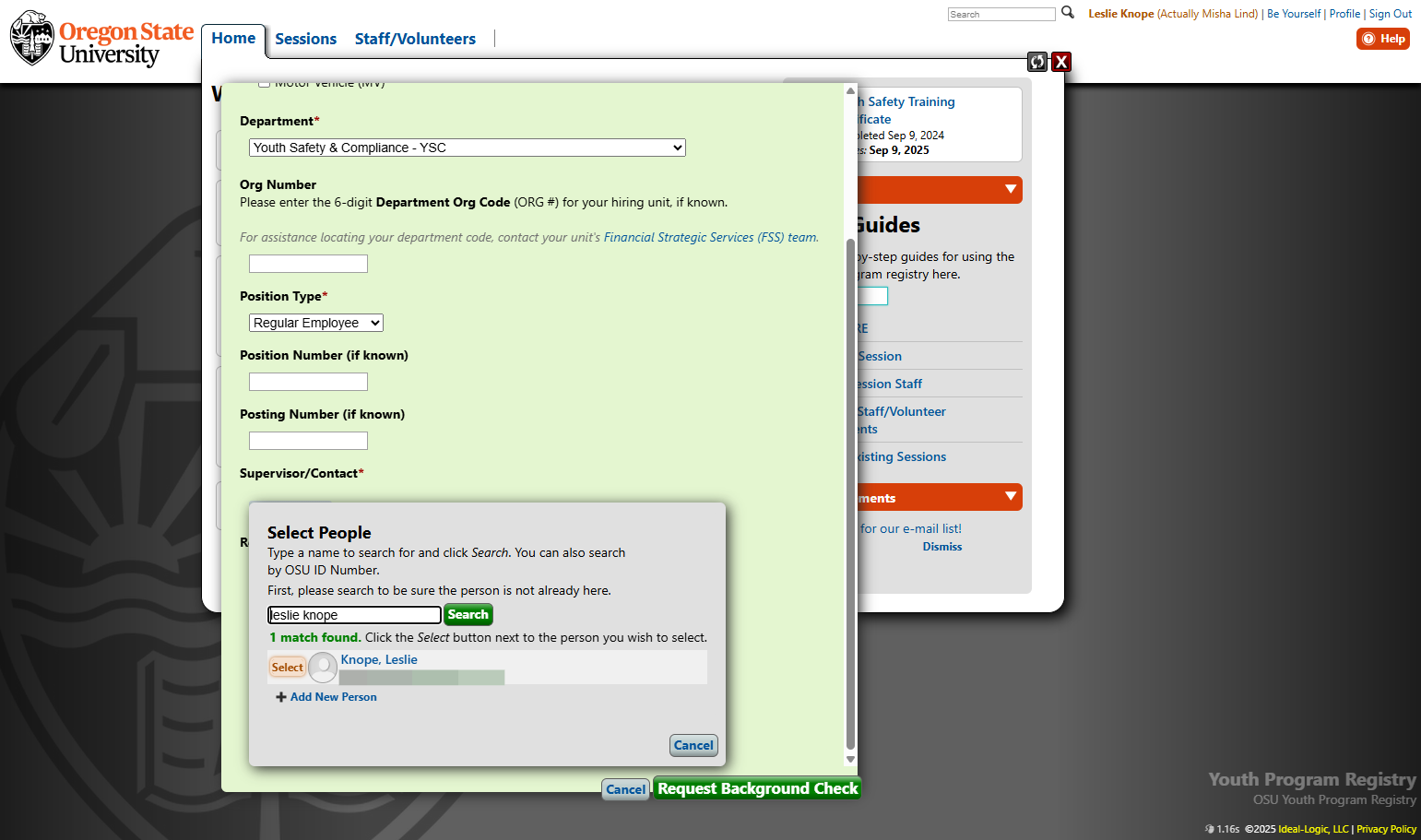Open Ideal-Logic, LLC link
Viewport: 1421px width, 840px height.
click(1313, 829)
